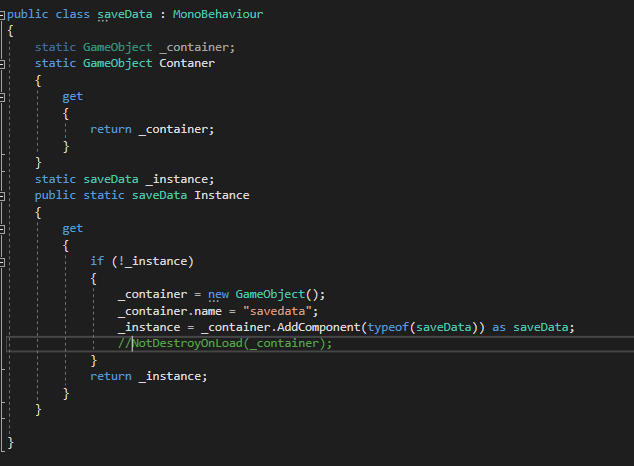Screen dimensions: 634x466
Task: Collapse the saveData class fold marker
Action: 2,15
